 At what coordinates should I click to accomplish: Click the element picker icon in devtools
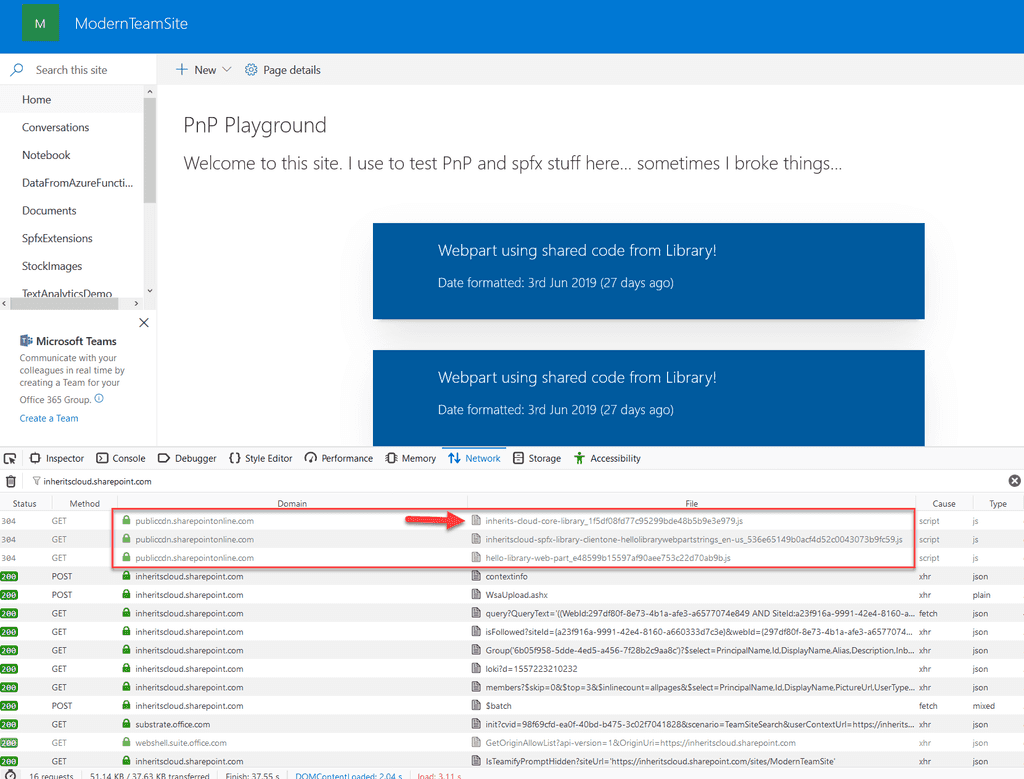(x=10, y=458)
